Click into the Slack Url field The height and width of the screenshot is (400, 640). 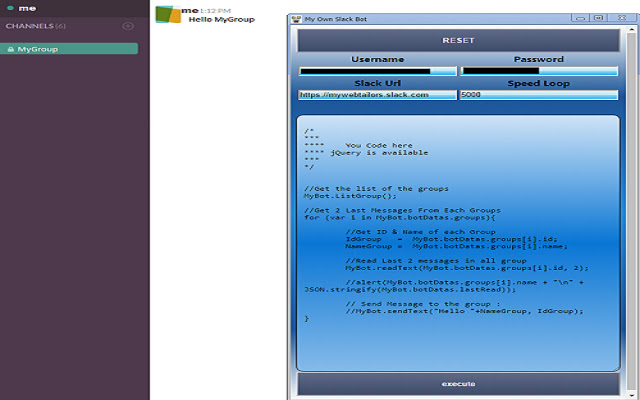coord(377,95)
